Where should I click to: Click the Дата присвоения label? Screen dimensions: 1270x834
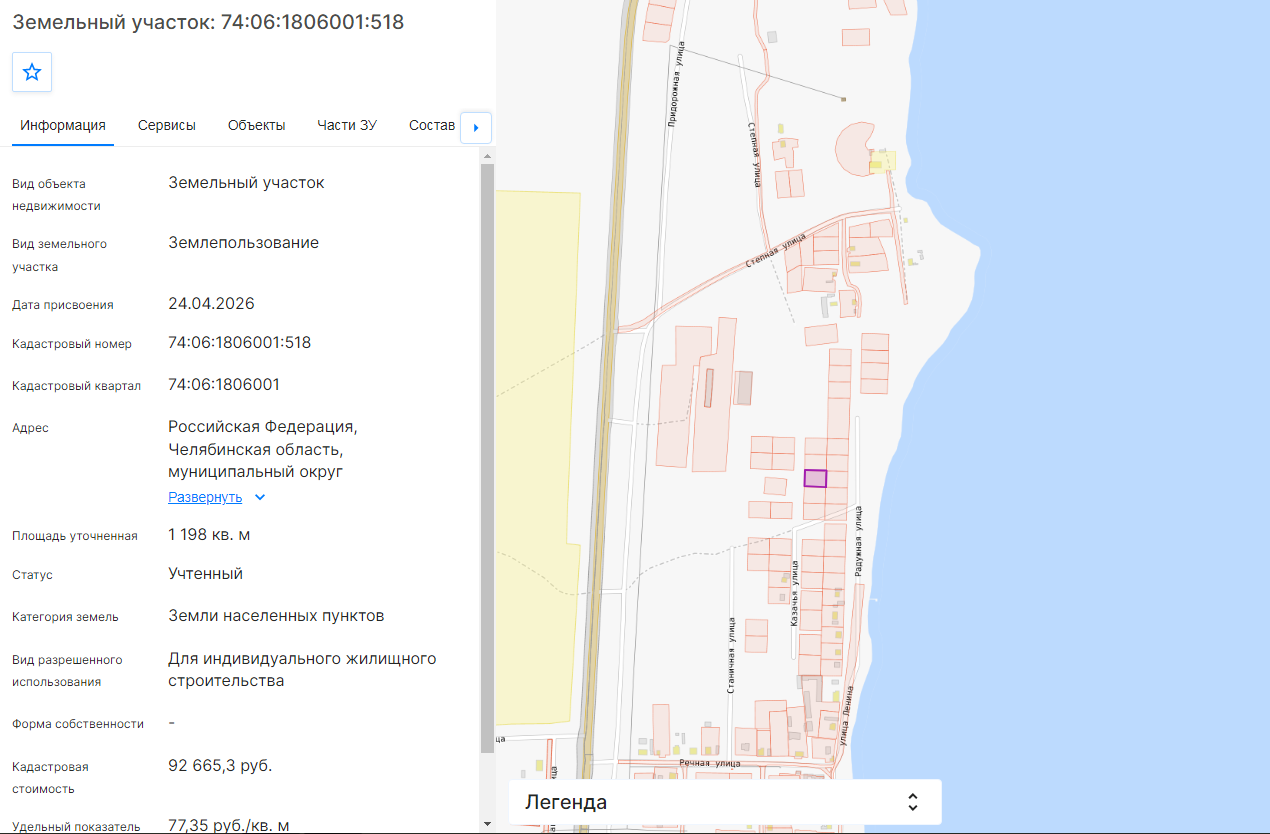tap(63, 305)
